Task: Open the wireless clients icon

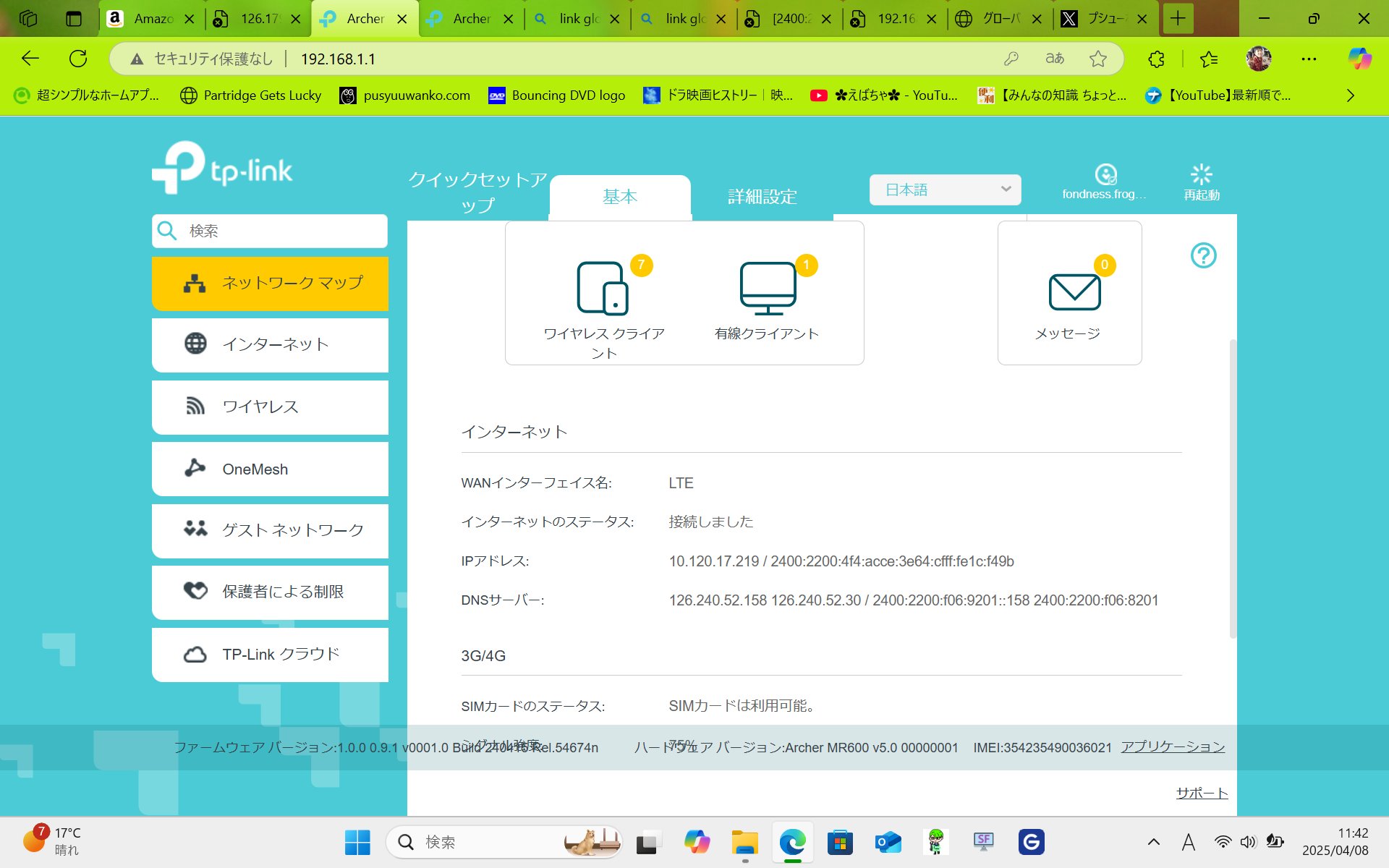Action: [602, 289]
